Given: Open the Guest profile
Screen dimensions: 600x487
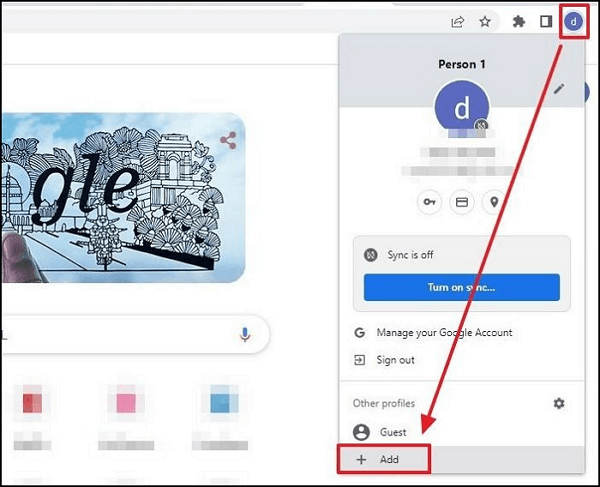Looking at the screenshot, I should 461,432.
